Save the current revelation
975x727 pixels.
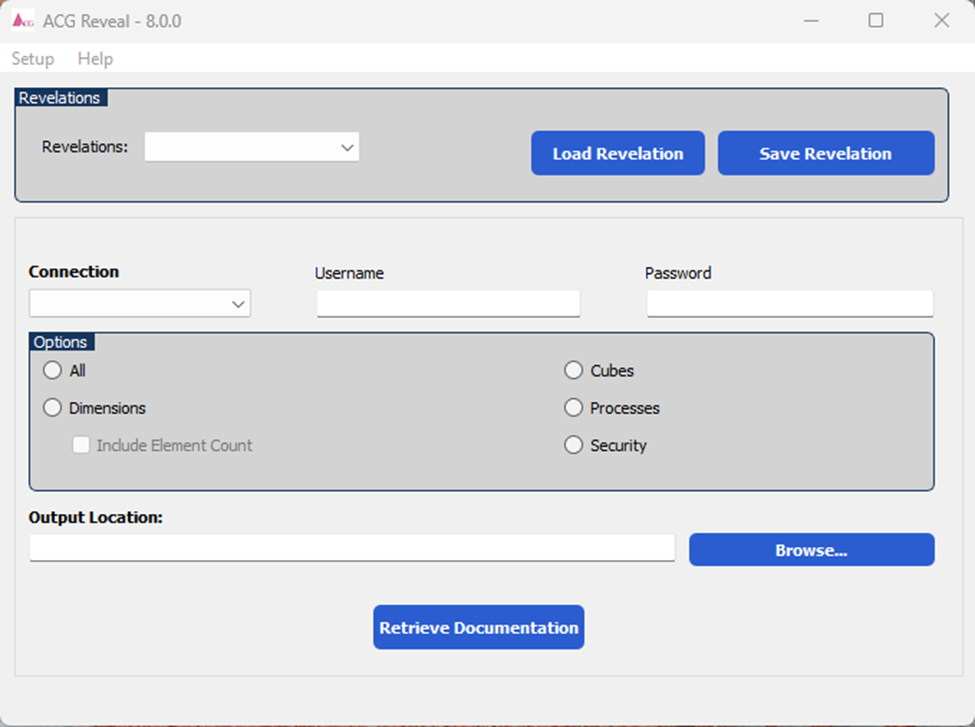(825, 152)
